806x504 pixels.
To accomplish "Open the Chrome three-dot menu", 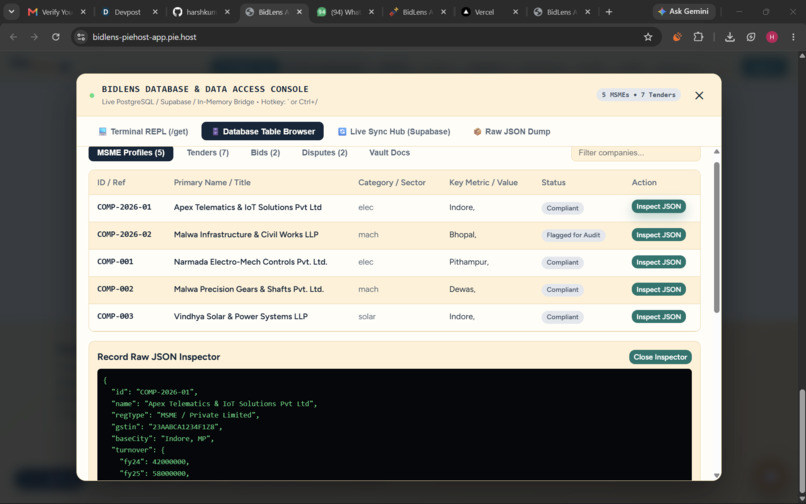I will tap(793, 37).
